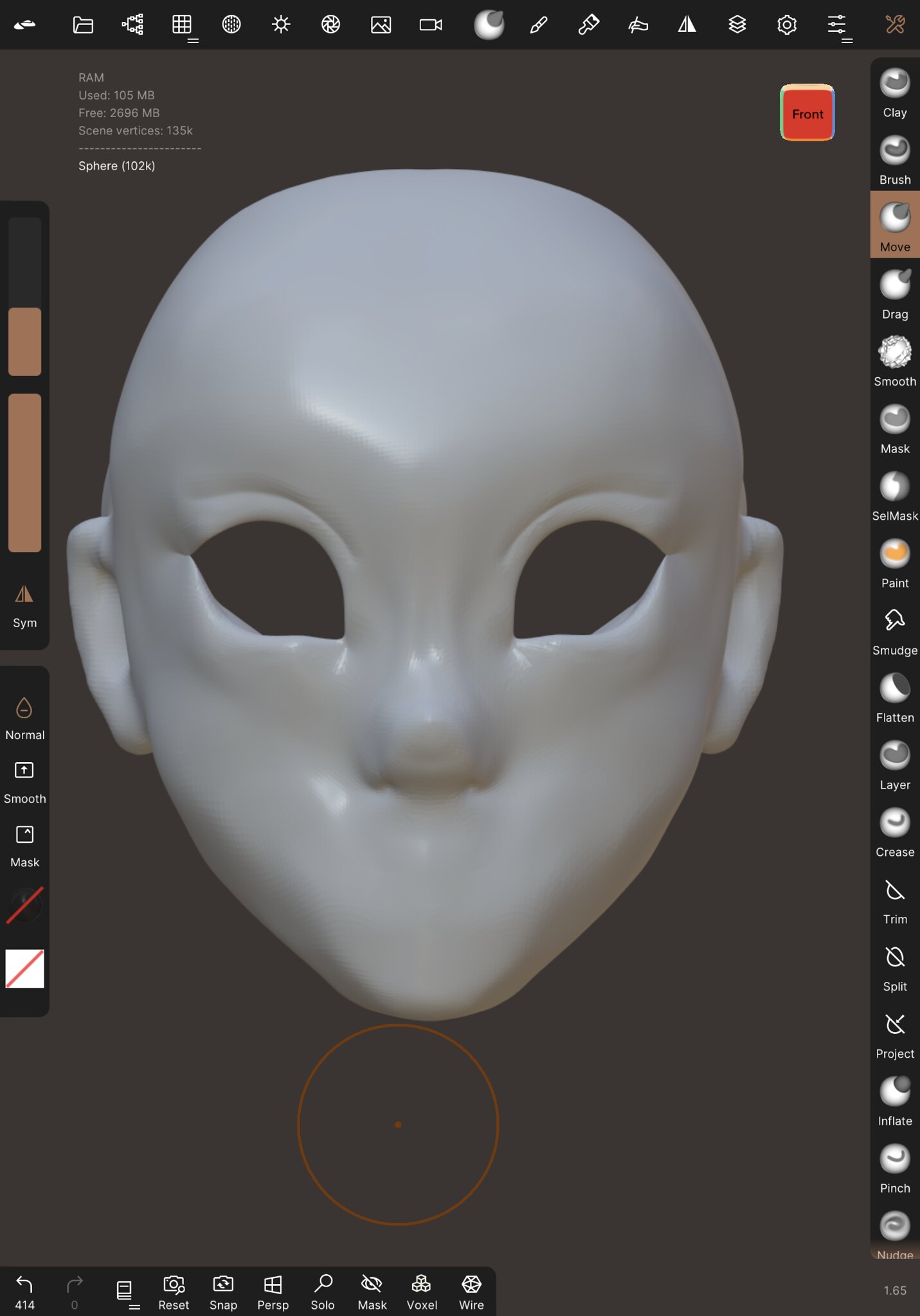This screenshot has height=1316, width=920.
Task: Select the Crease tool
Action: pyautogui.click(x=895, y=833)
